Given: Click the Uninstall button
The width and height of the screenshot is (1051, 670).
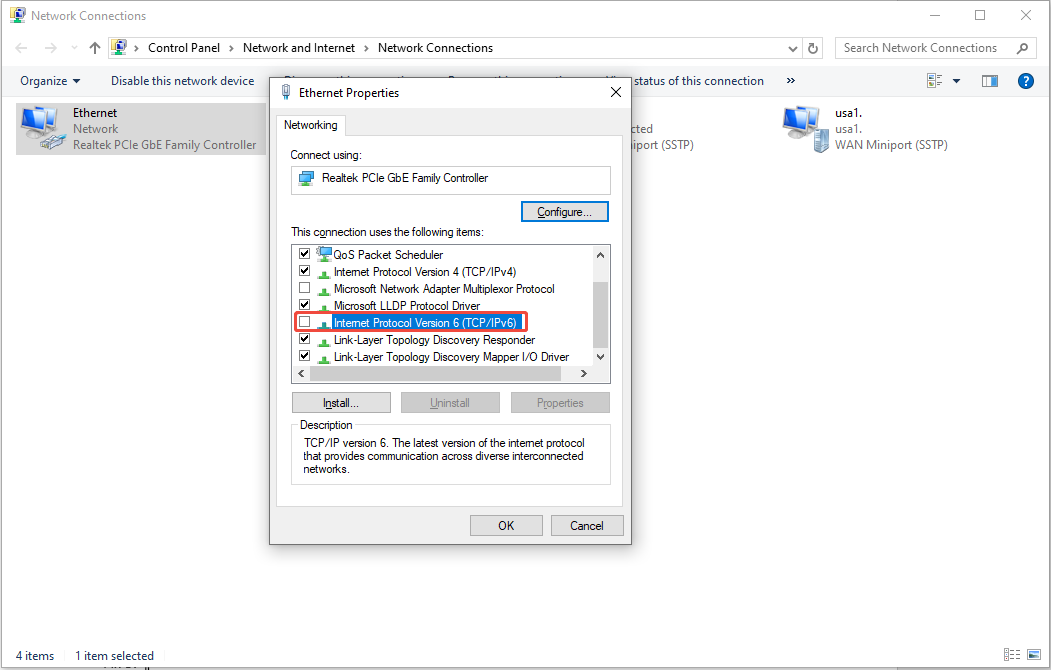Looking at the screenshot, I should [x=450, y=403].
